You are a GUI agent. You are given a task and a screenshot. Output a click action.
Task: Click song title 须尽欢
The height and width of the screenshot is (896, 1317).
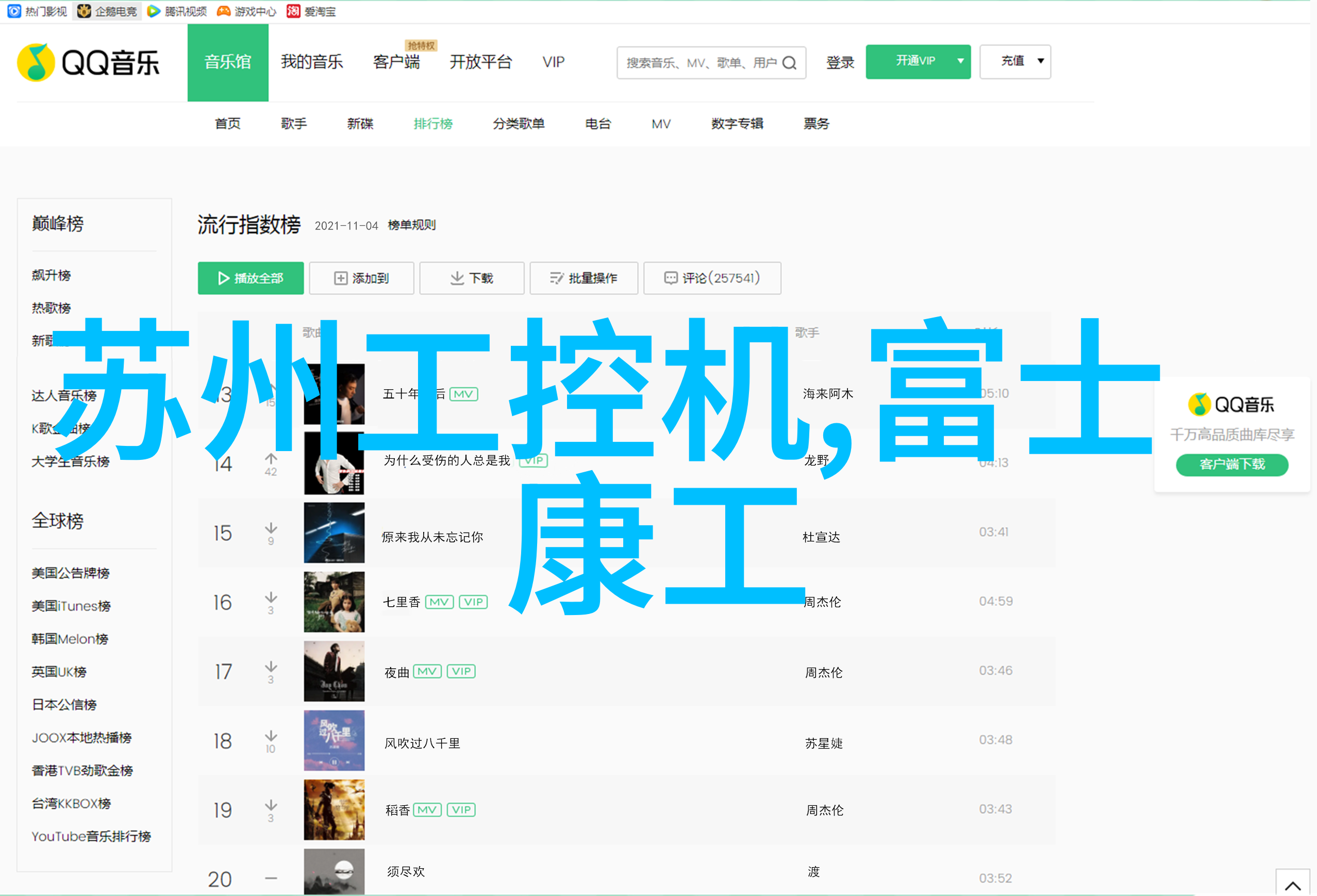(x=405, y=872)
